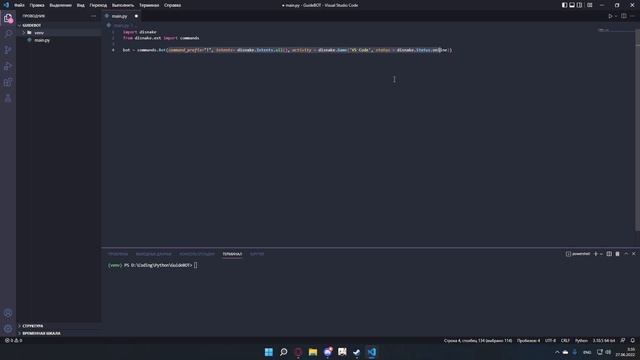This screenshot has height=360, width=640.
Task: Close the terminal panel
Action: (633, 254)
